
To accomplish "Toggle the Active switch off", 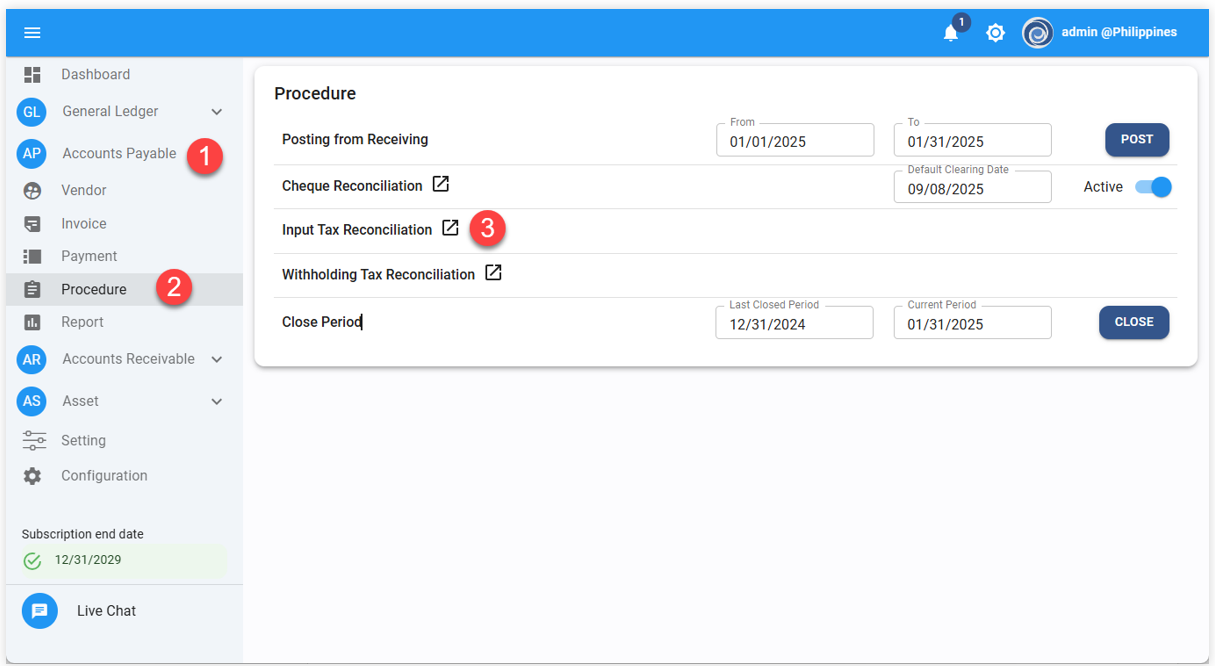I will (x=1153, y=187).
